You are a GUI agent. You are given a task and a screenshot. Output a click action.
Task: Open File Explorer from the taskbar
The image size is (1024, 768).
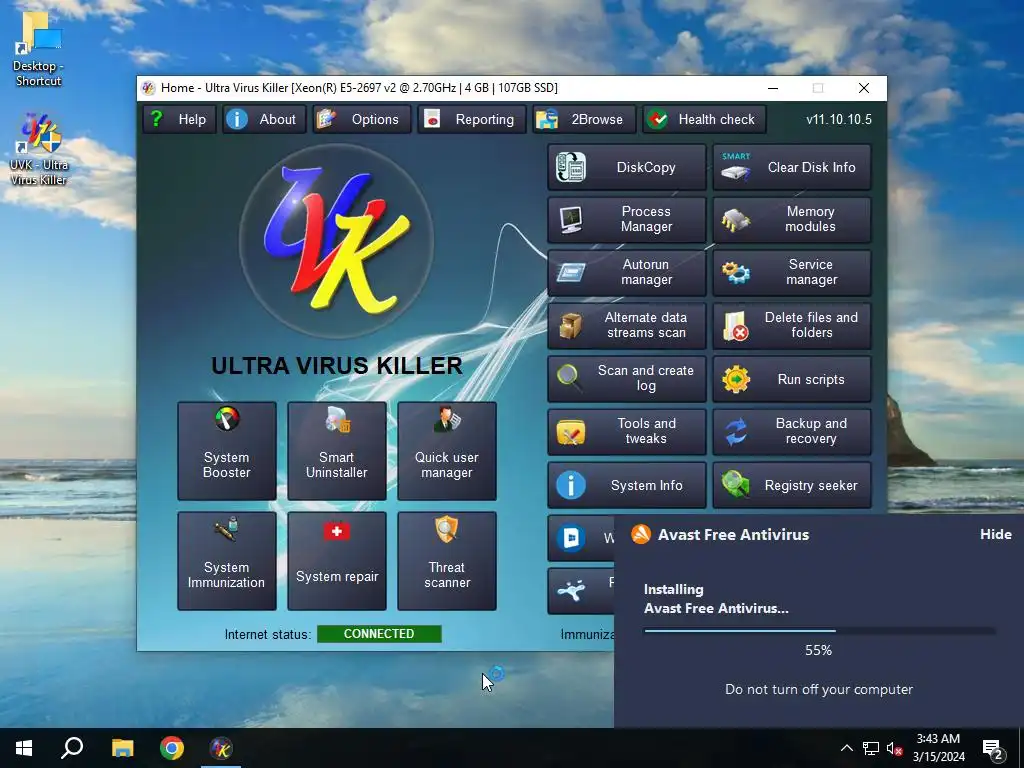click(122, 748)
